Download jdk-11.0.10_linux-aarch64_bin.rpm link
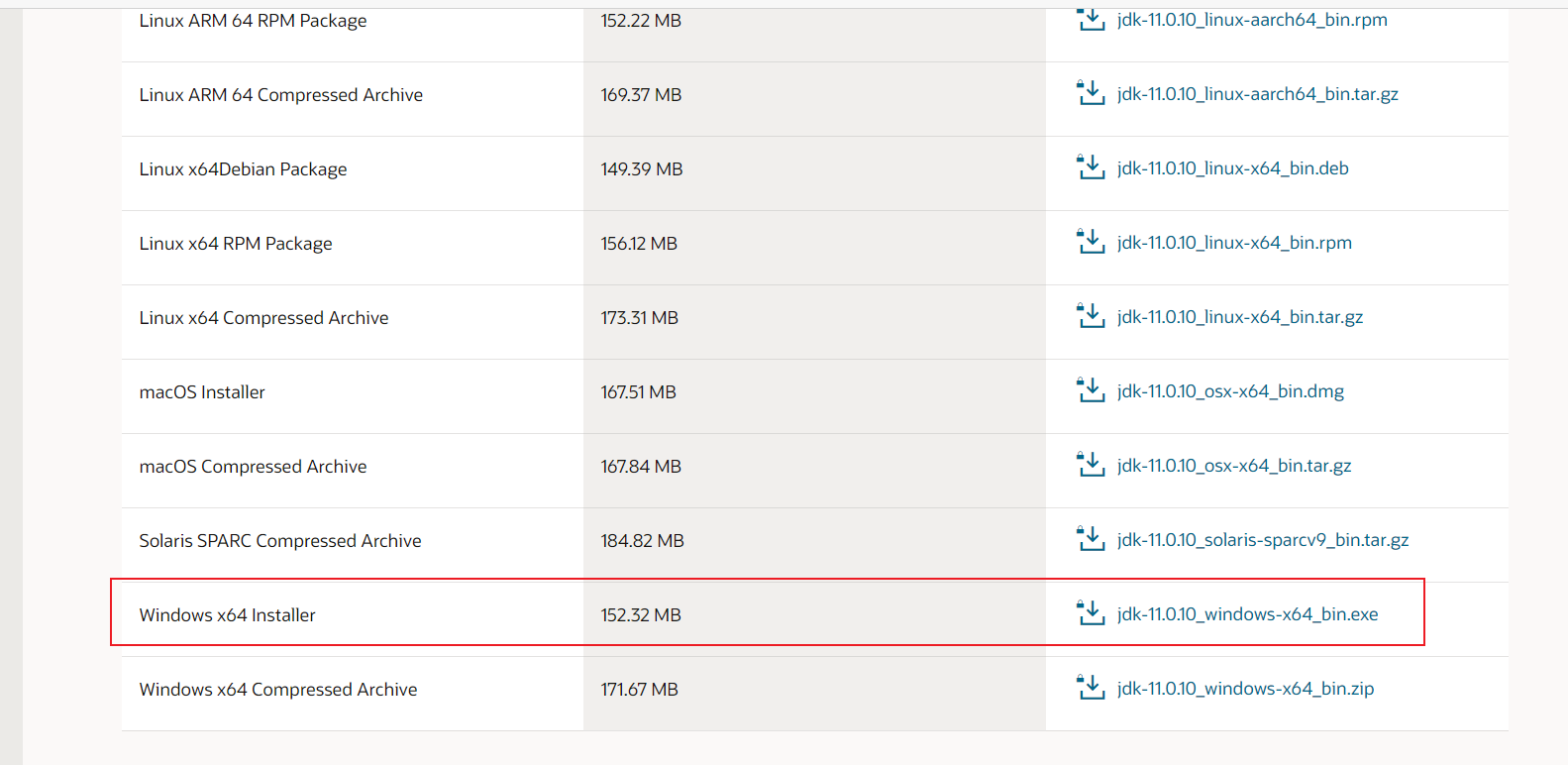This screenshot has height=765, width=1568. tap(1252, 20)
